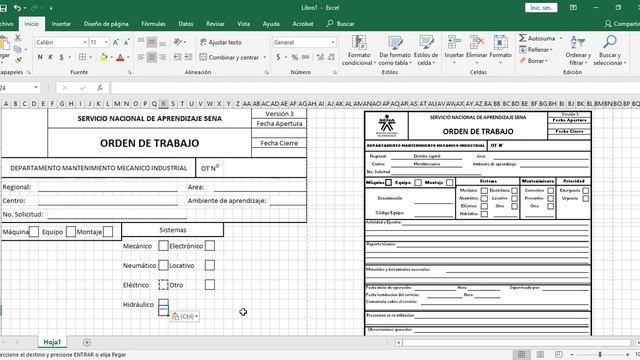The width and height of the screenshot is (640, 360).
Task: Check the Equipo box
Action: tap(71, 232)
